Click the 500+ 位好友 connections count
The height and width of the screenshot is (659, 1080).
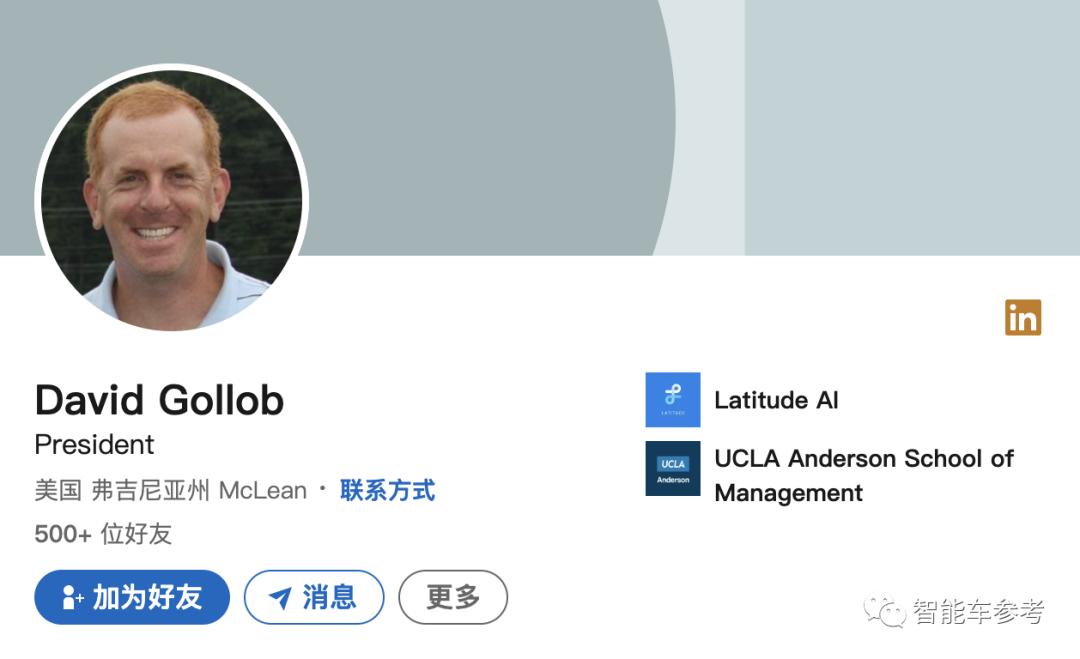pyautogui.click(x=103, y=534)
